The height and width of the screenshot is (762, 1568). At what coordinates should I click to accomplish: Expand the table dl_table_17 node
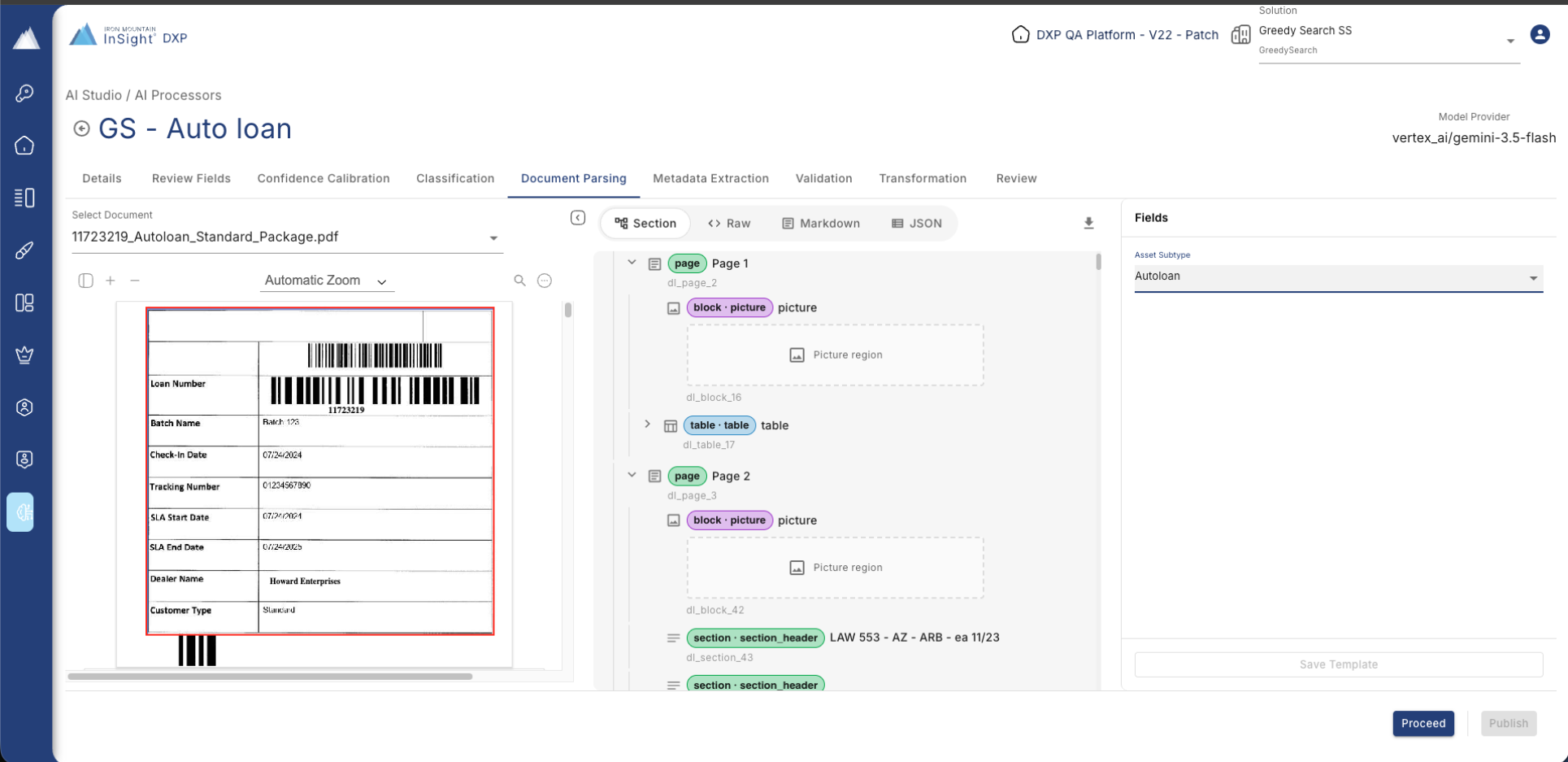tap(647, 425)
